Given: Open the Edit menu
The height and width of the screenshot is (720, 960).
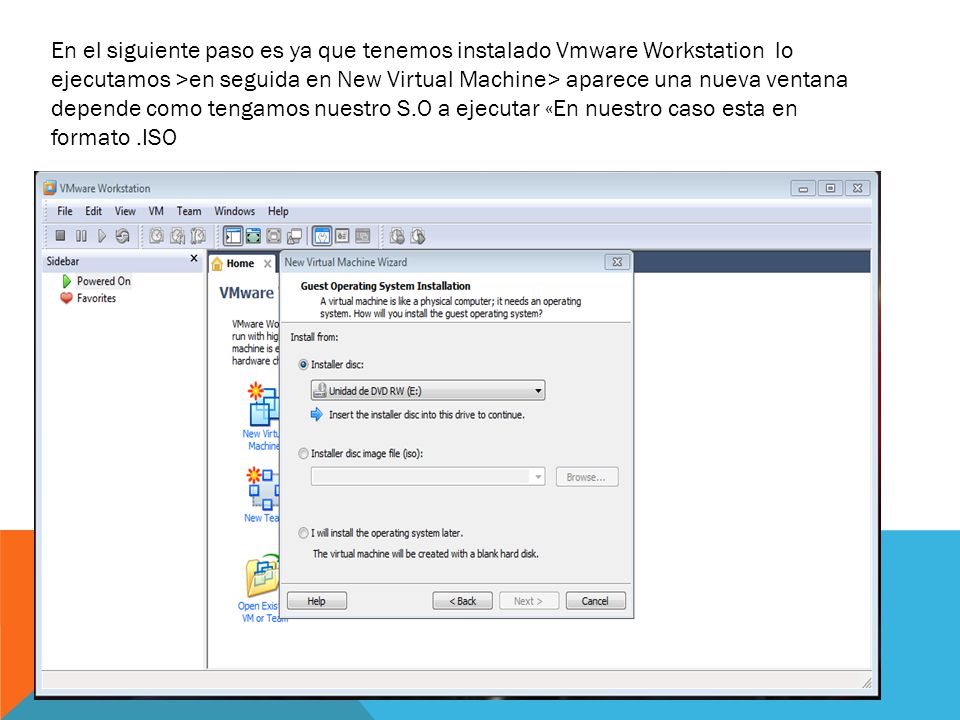Looking at the screenshot, I should [94, 211].
